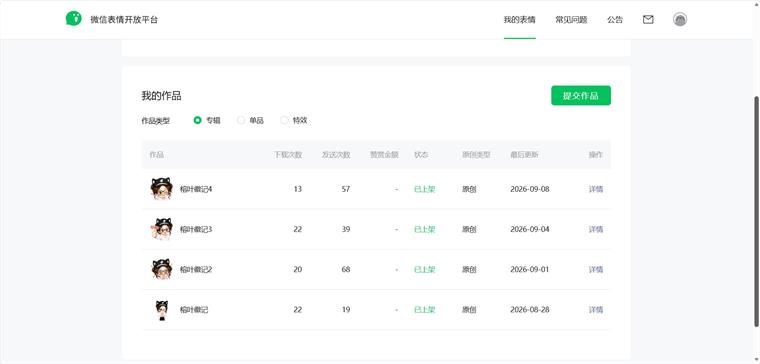Click 原创 in the 2026-08-28 row
This screenshot has height=364, width=760.
pos(469,310)
